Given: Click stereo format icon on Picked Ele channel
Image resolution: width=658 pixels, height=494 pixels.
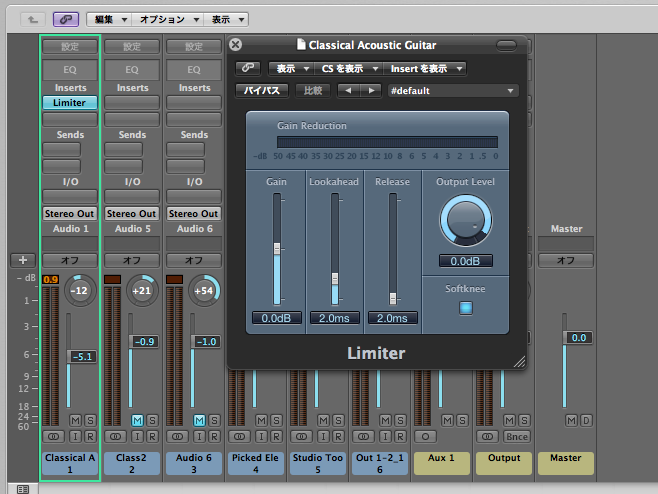Looking at the screenshot, I should click(240, 436).
